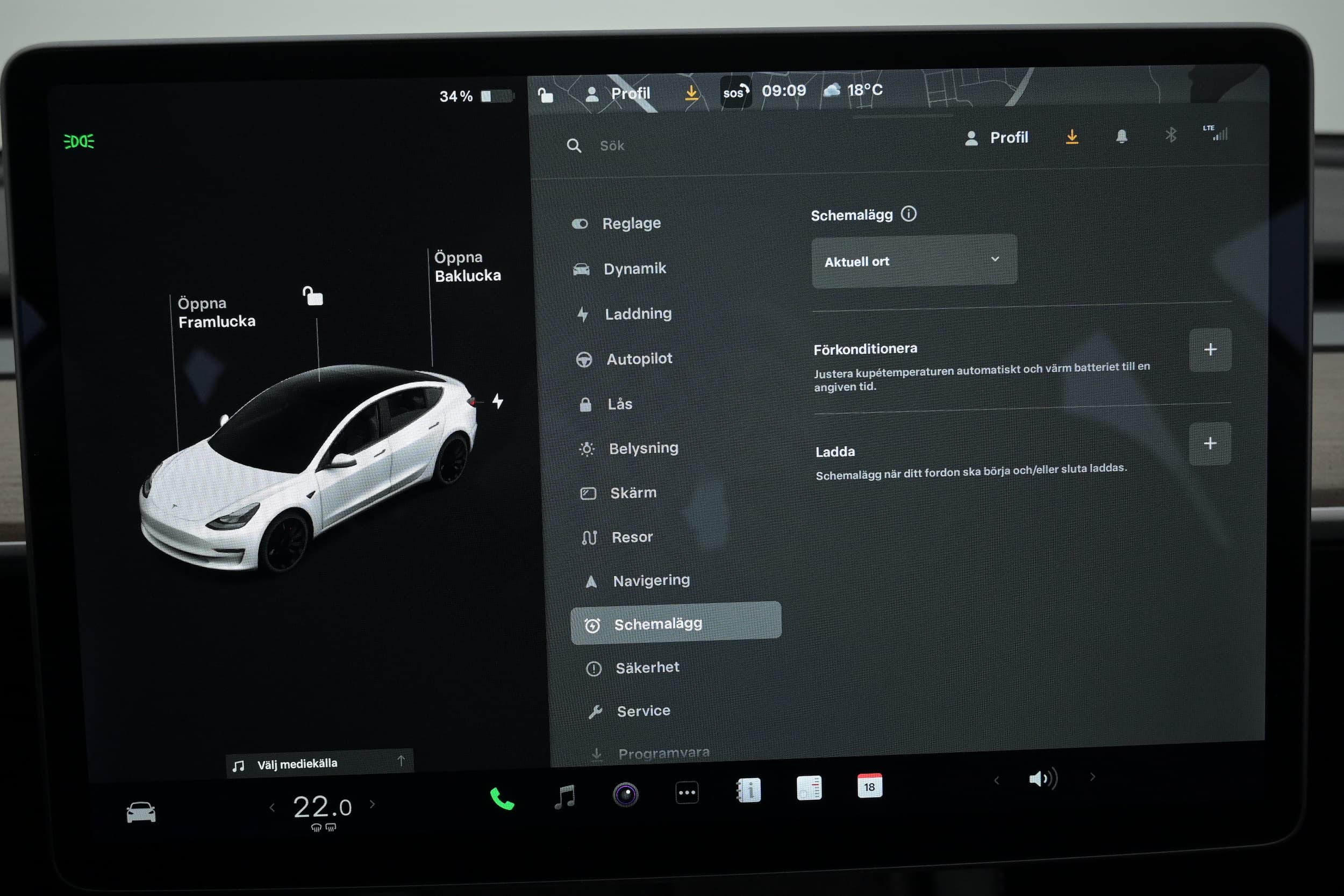Tap the 22.0 temperature setting
The height and width of the screenshot is (896, 1344).
point(321,807)
